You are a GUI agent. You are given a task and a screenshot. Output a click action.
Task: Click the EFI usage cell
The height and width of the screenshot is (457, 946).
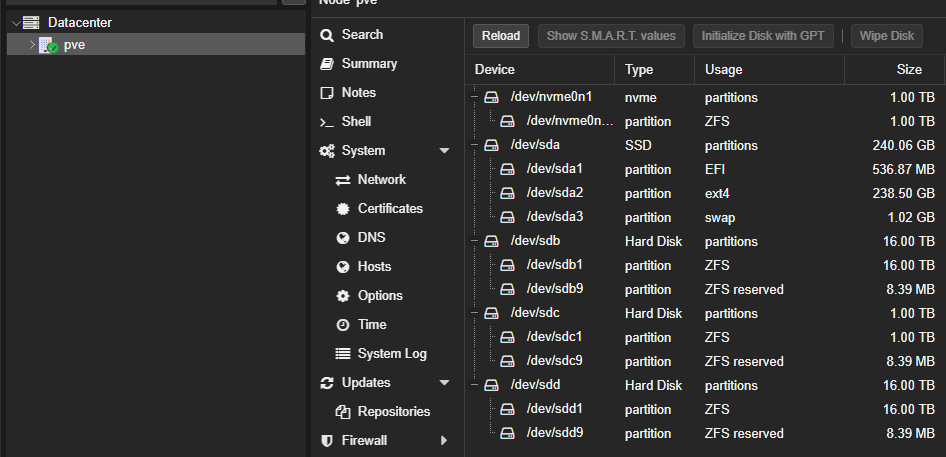click(x=715, y=170)
